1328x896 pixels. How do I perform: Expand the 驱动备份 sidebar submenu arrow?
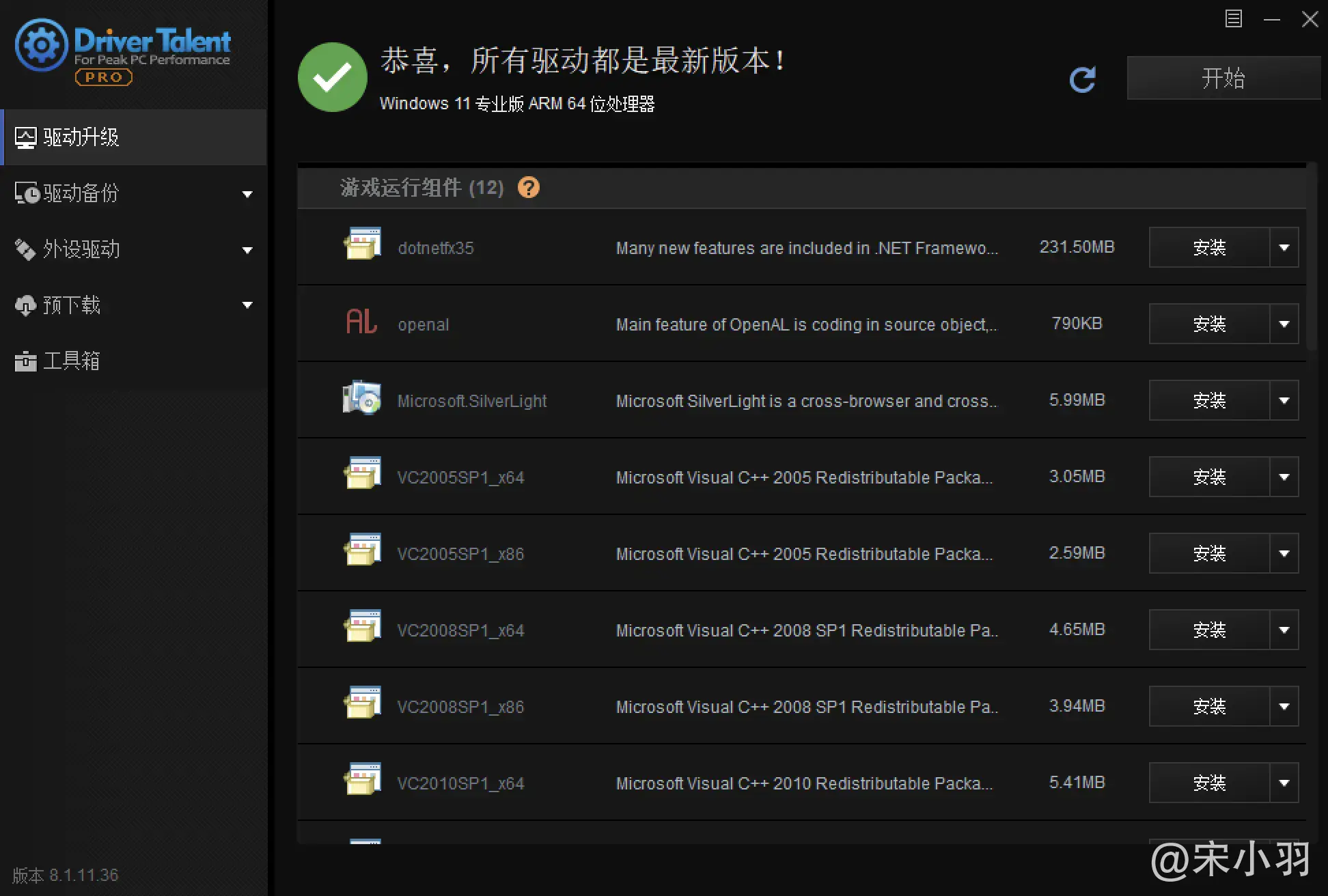point(247,194)
